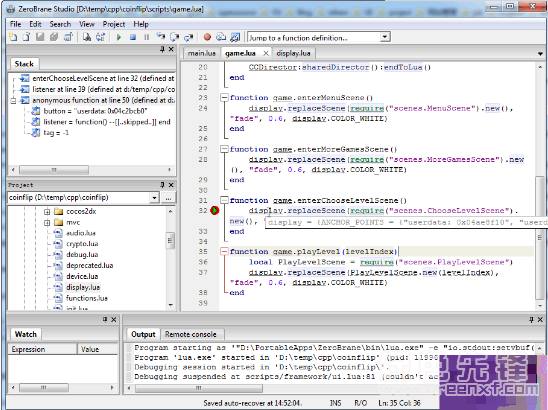Pin the Output panel
Viewport: 548px width, 410px height.
click(x=531, y=319)
